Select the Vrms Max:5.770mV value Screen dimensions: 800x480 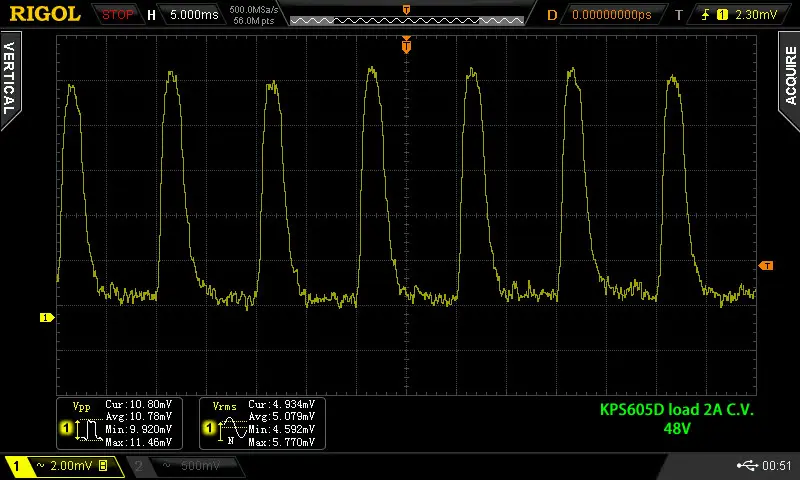[281, 442]
